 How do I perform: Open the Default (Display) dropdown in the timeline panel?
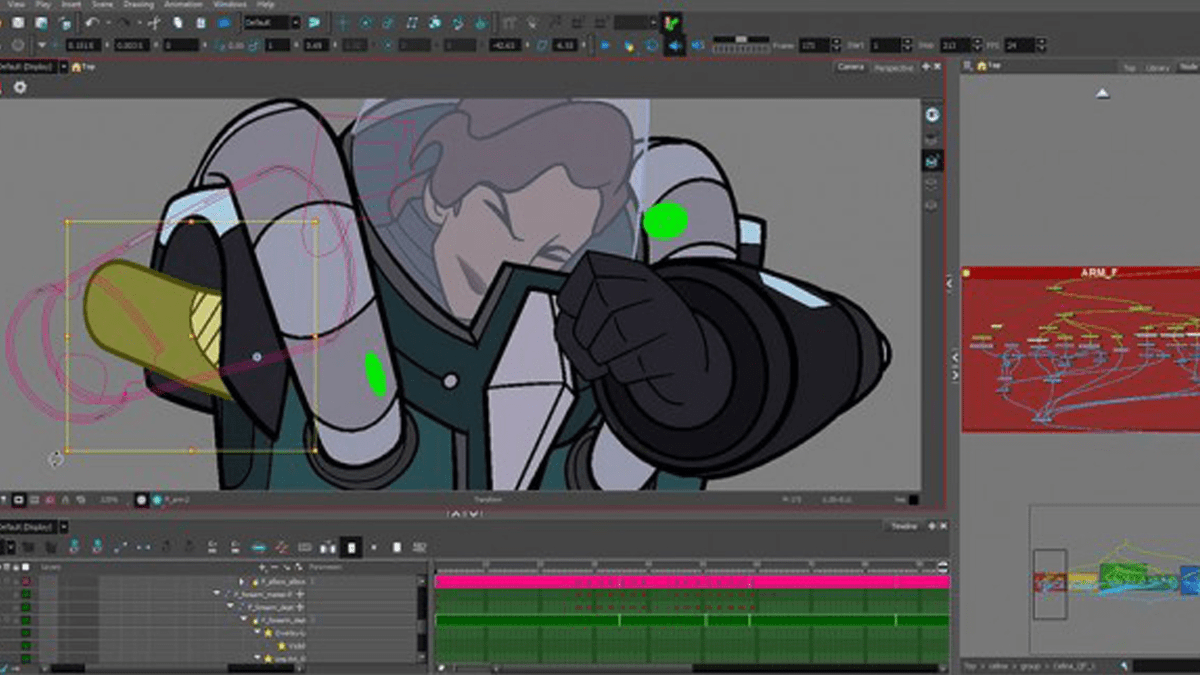pos(32,526)
